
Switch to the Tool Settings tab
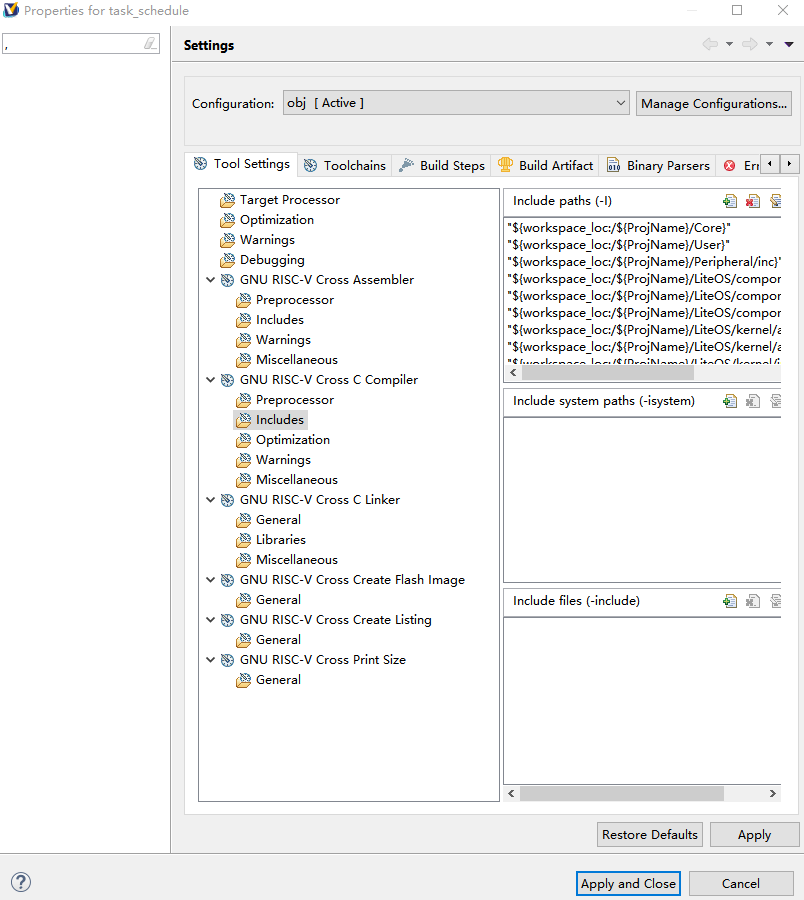tap(242, 164)
